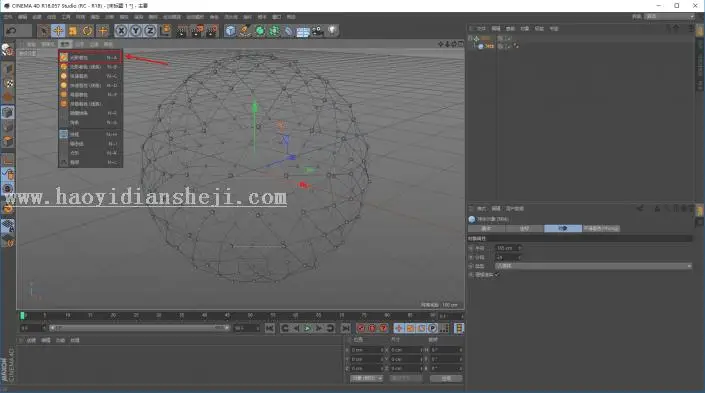Screen dimensions: 705x393
Task: Select the sphere object in the Object Manager
Action: (490, 46)
